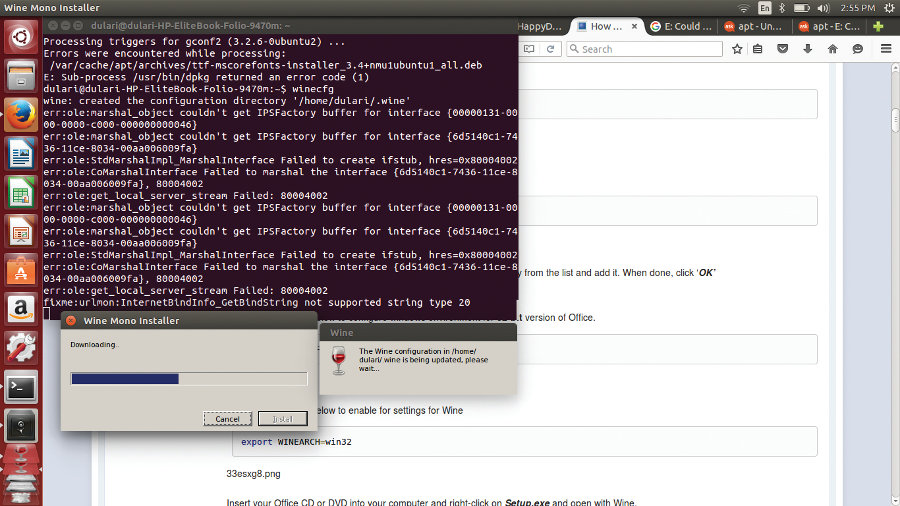Close the Wine Mono Installer dialog

point(71,321)
